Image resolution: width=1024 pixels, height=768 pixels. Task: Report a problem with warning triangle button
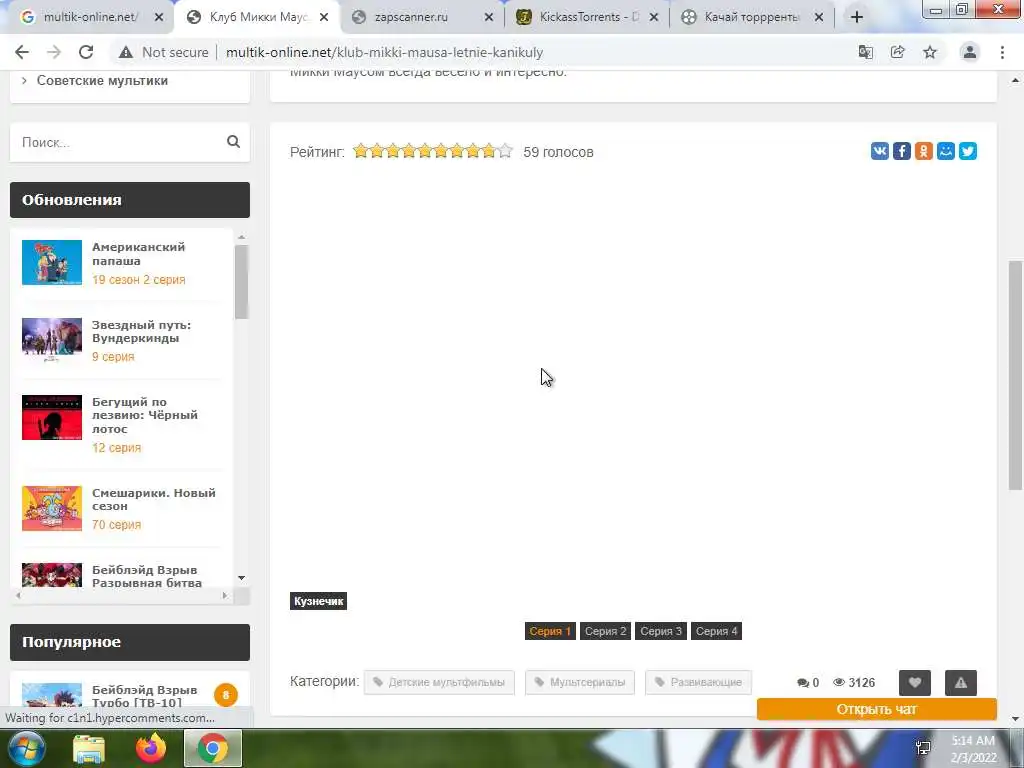coord(961,682)
